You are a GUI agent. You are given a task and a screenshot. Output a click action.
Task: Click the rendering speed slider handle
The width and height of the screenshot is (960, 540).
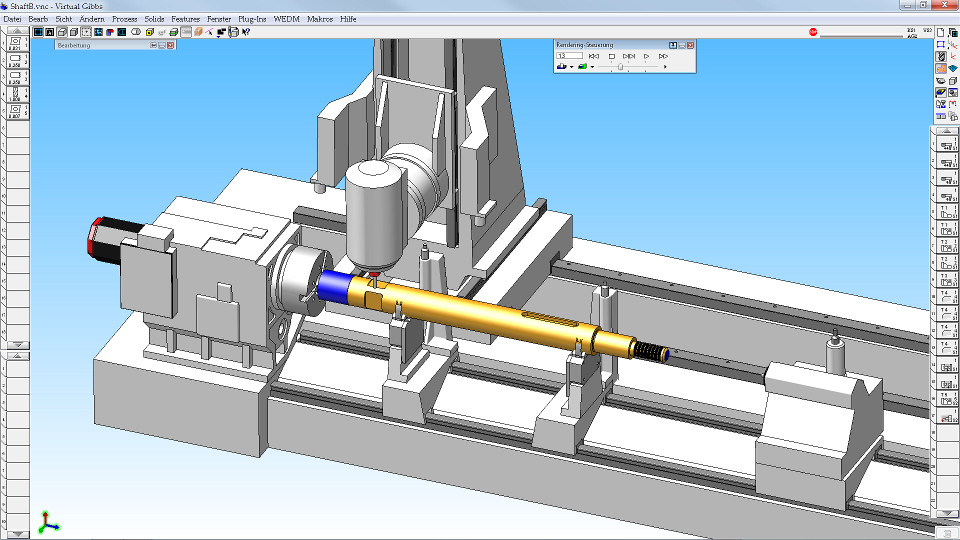point(620,67)
